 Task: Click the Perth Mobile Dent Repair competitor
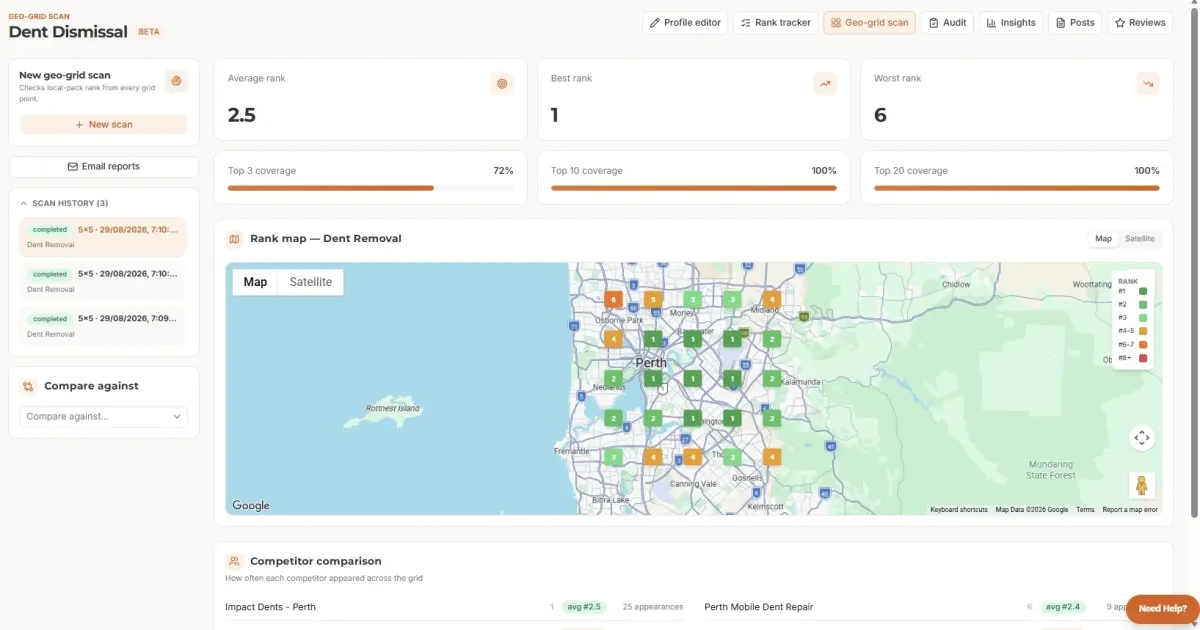[759, 607]
